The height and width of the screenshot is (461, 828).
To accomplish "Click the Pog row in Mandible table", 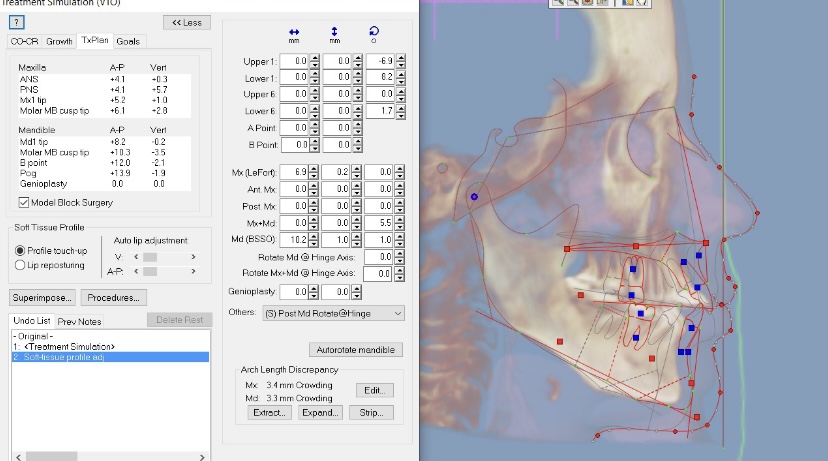I will click(104, 173).
